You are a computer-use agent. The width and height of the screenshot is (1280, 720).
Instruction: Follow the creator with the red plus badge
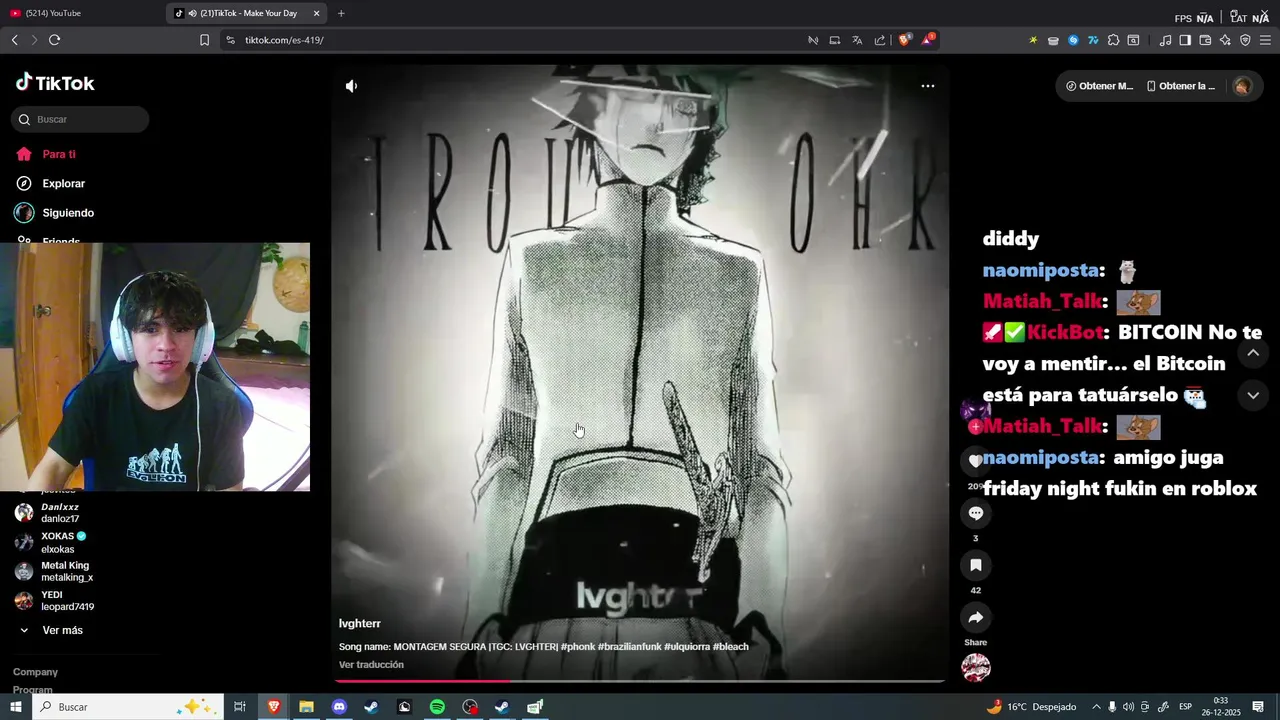tap(975, 427)
